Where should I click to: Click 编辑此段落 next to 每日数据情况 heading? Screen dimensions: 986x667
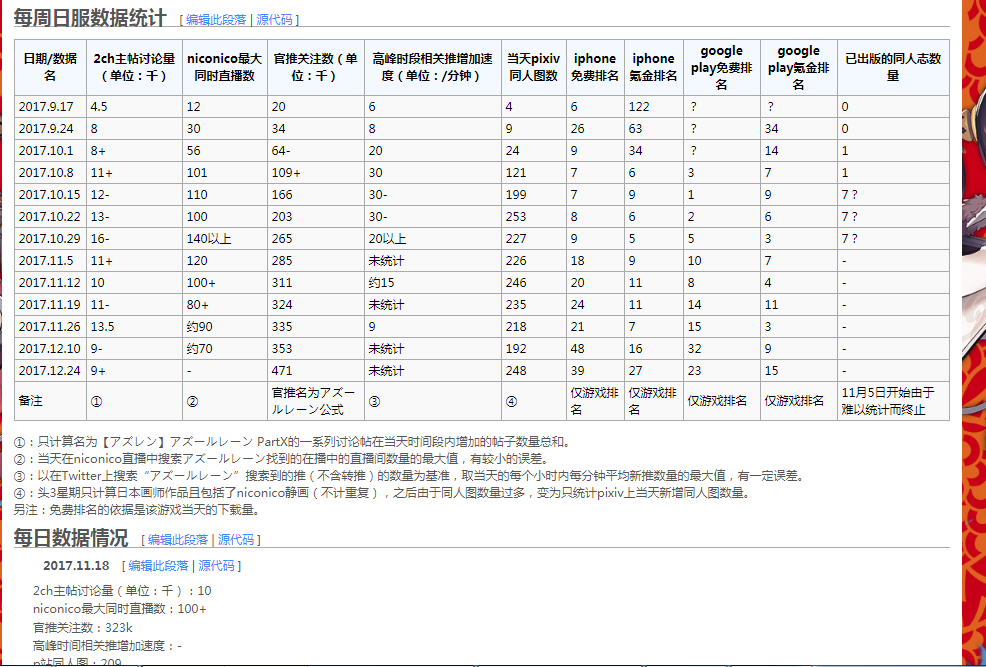[178, 540]
